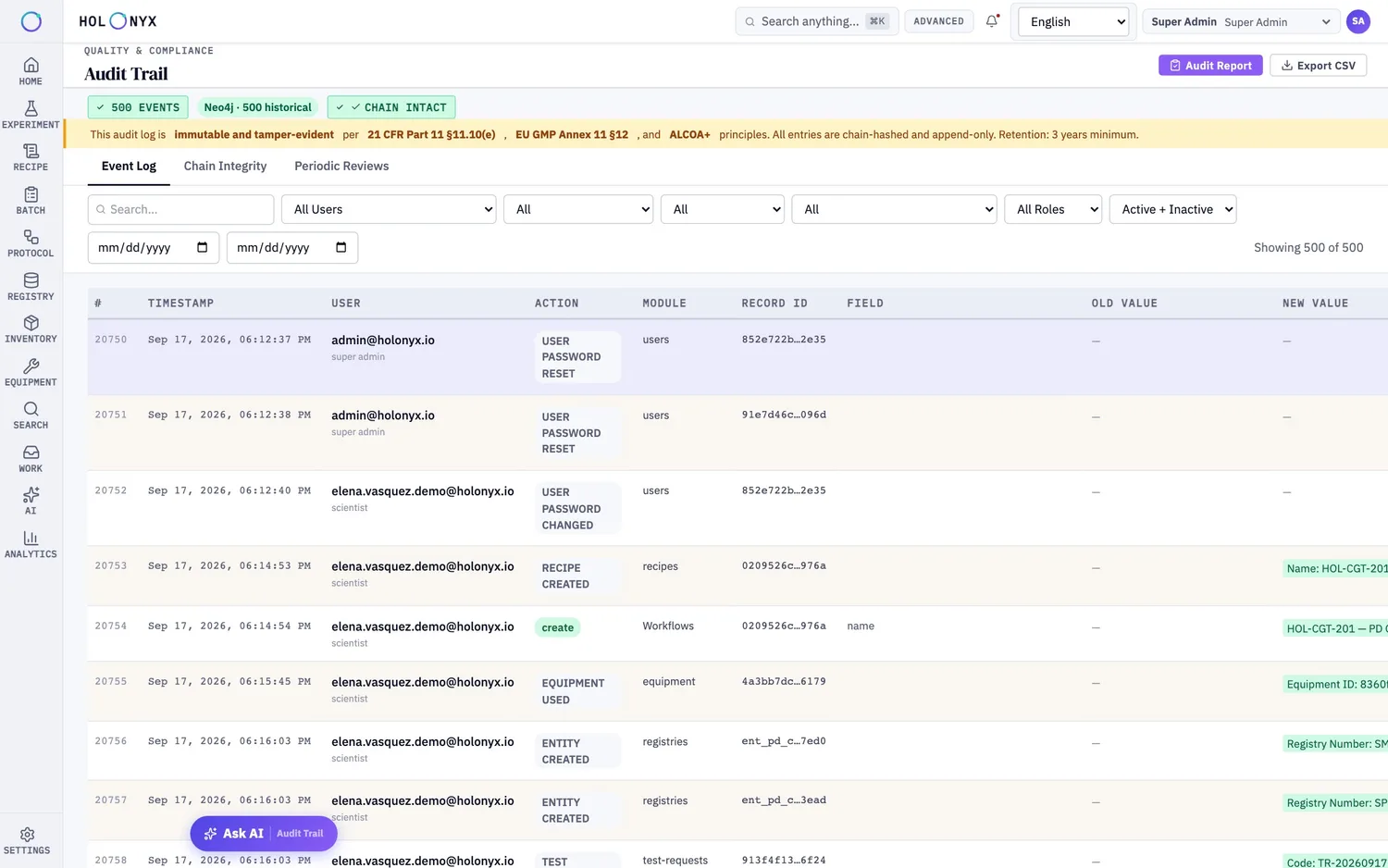Viewport: 1388px width, 868px height.
Task: Open Protocol sidebar icon
Action: point(31,243)
